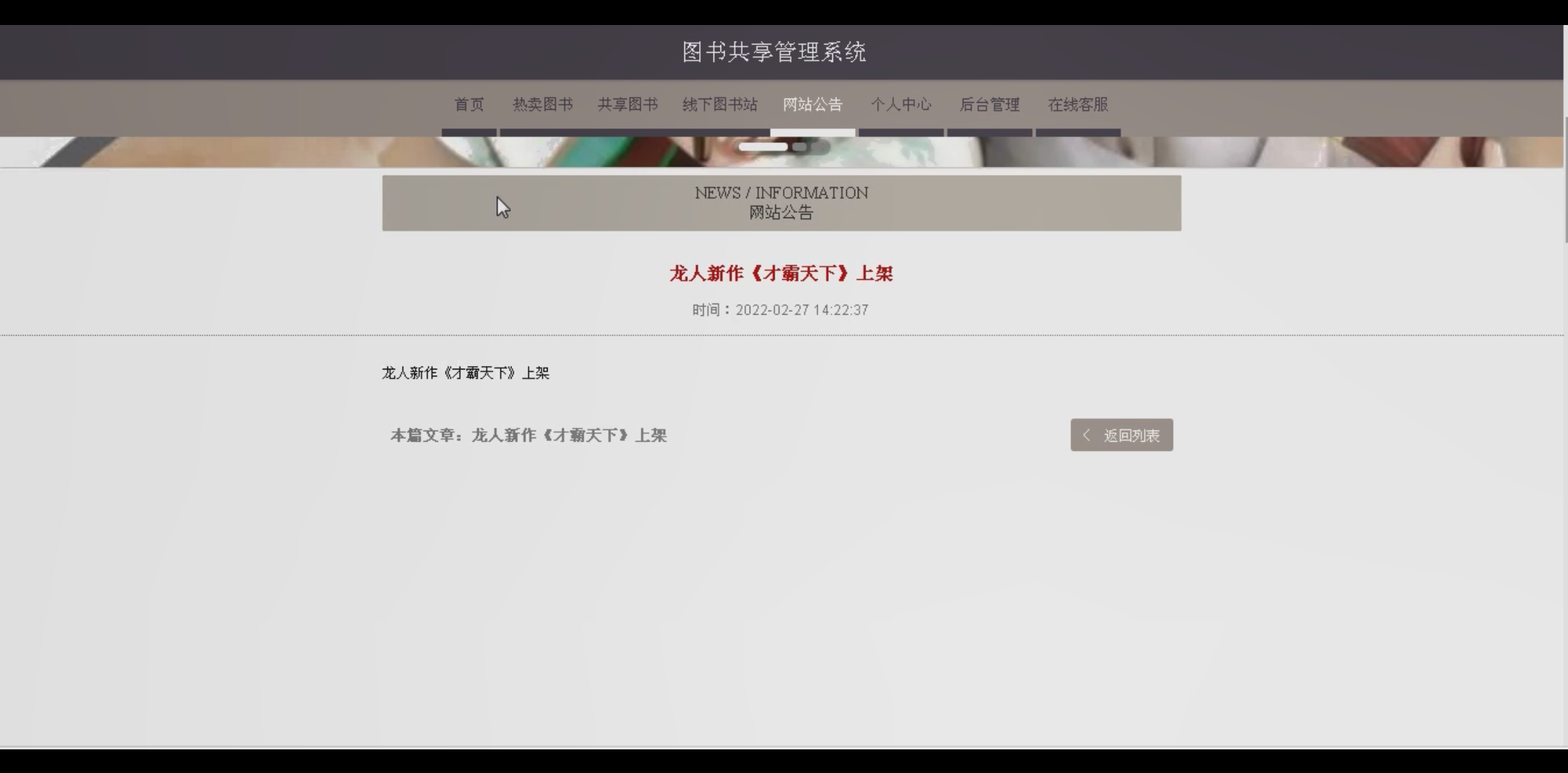Click the timestamp 2022-02-27 14:22:37
The width and height of the screenshot is (1568, 773).
(802, 310)
